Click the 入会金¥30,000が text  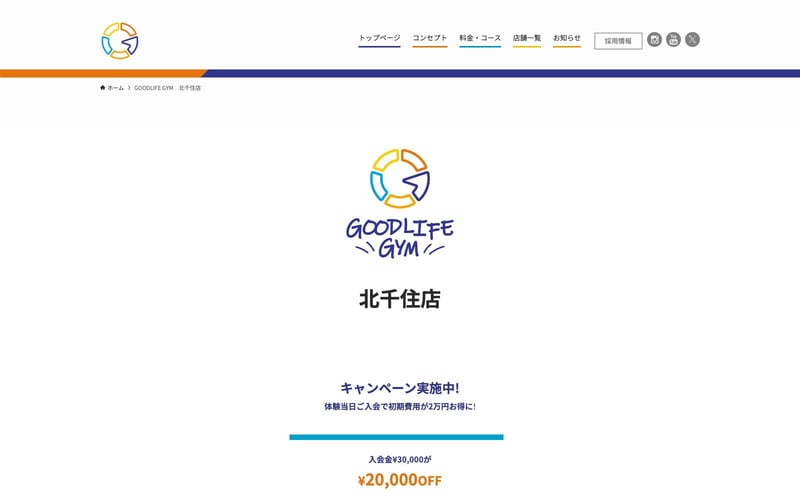click(399, 460)
